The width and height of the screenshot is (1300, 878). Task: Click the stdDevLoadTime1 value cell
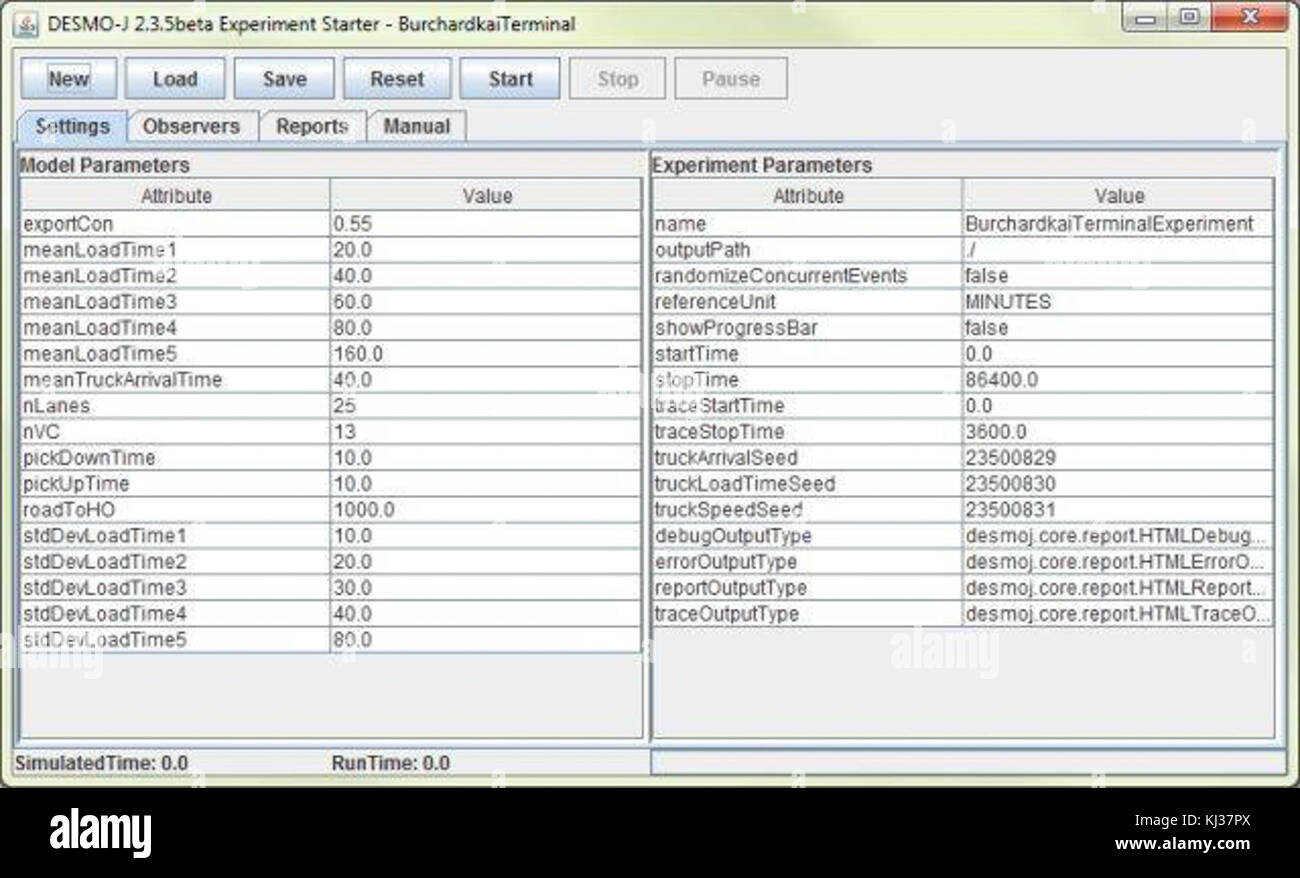click(x=486, y=536)
